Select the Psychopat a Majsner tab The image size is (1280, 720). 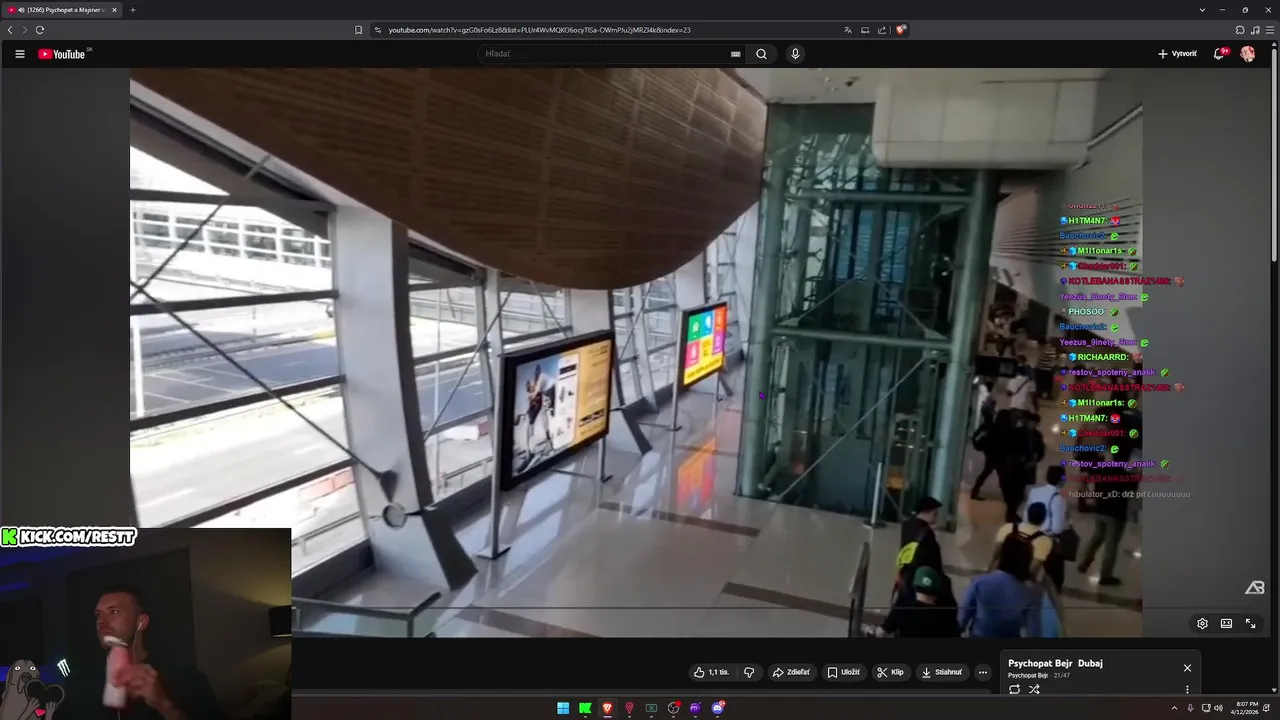click(x=62, y=10)
